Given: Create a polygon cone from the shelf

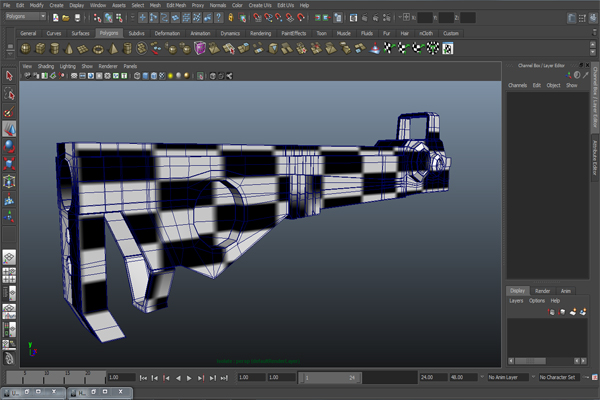Looking at the screenshot, I should (x=69, y=49).
